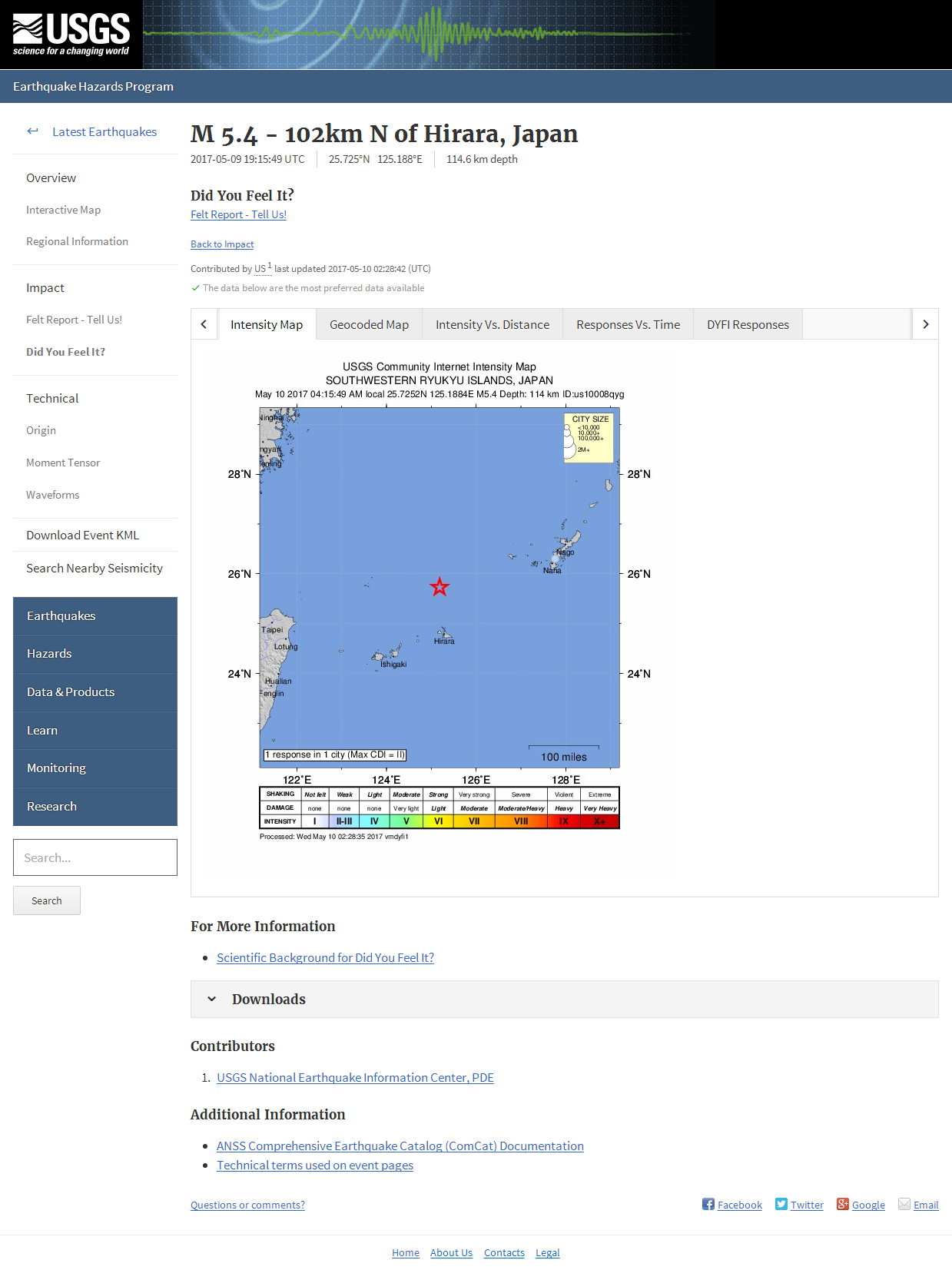Open Waveforms page

[53, 495]
